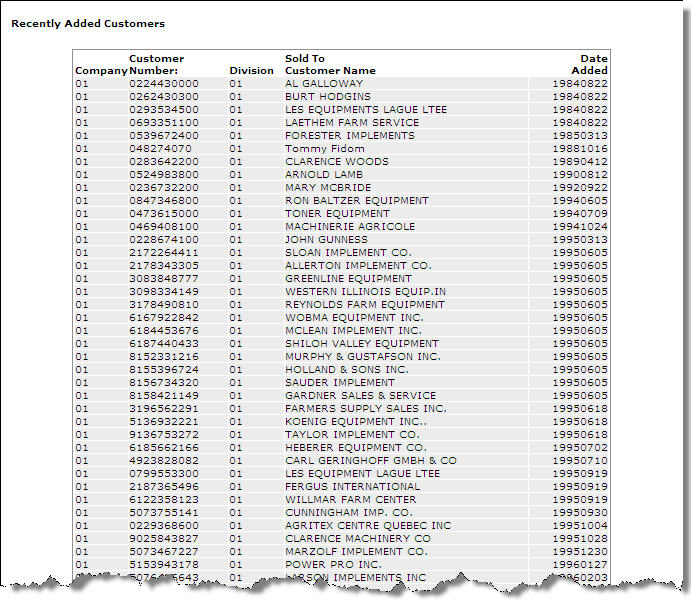
Task: Select customer number 0224430000
Action: (163, 83)
